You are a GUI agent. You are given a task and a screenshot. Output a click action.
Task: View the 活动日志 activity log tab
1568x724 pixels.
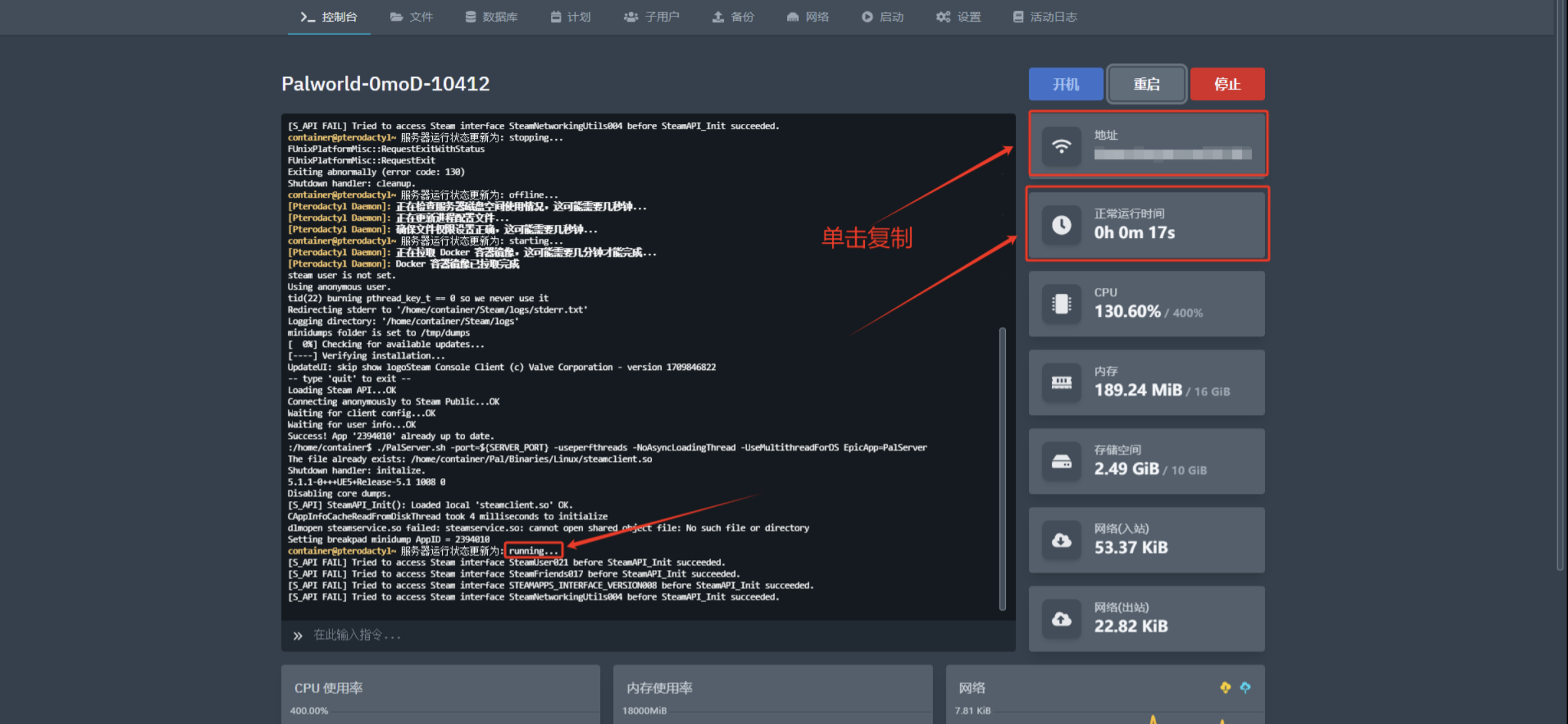click(1045, 17)
